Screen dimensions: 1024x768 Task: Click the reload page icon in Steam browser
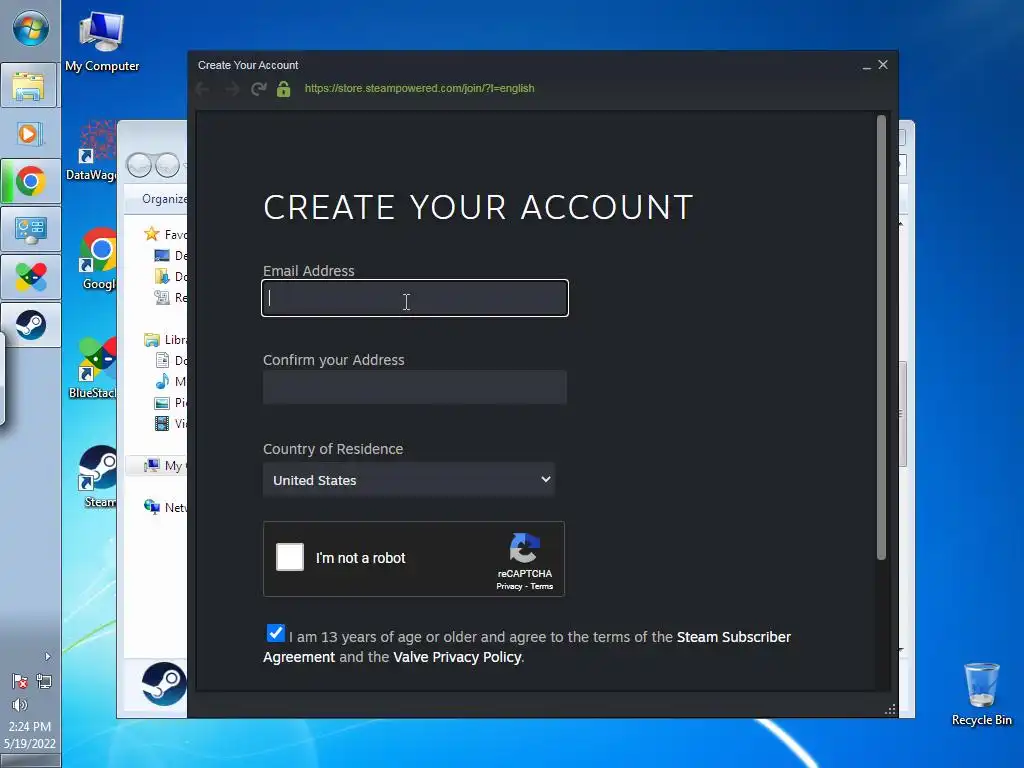[259, 89]
